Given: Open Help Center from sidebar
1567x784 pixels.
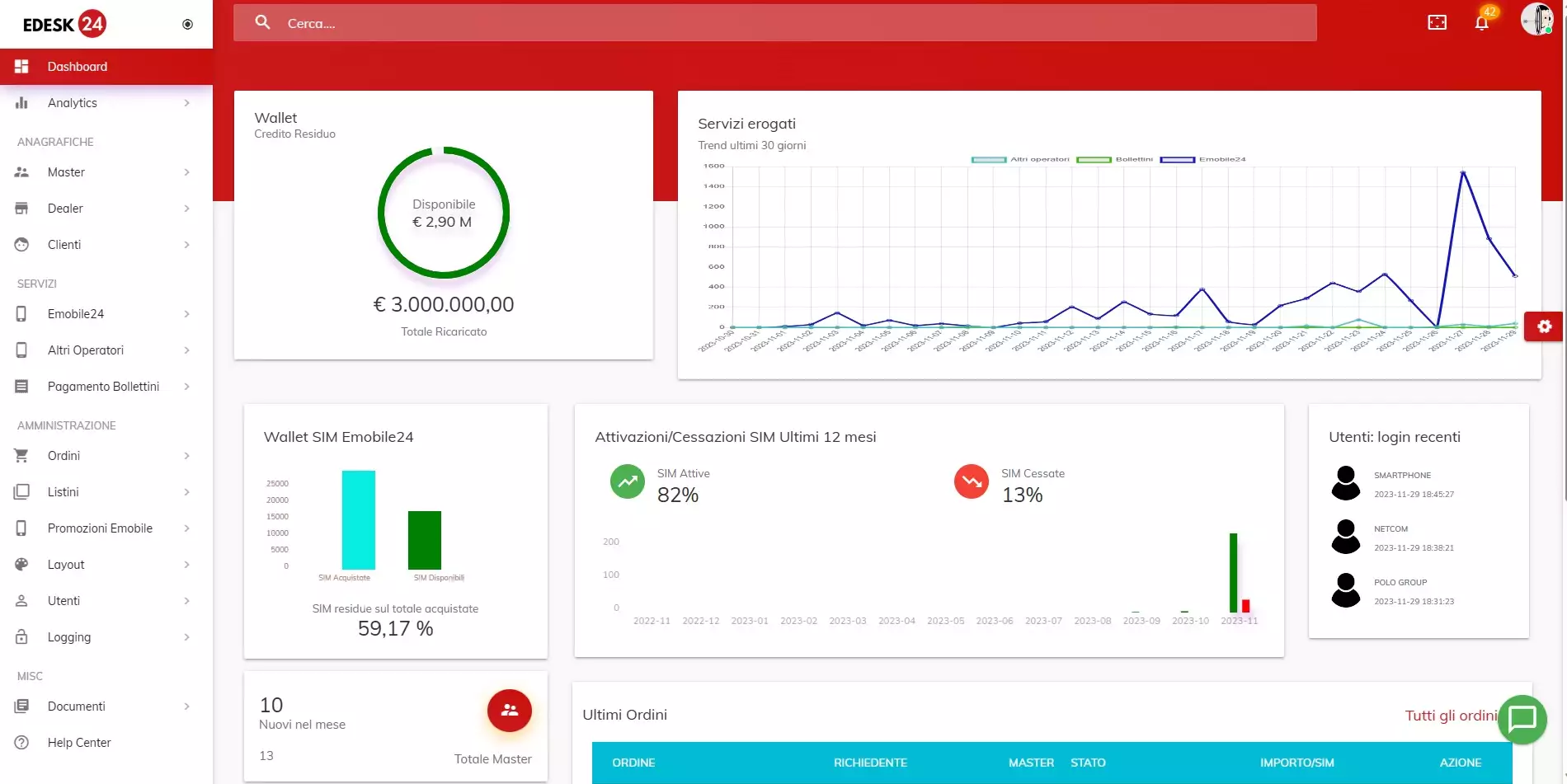Looking at the screenshot, I should (x=79, y=743).
